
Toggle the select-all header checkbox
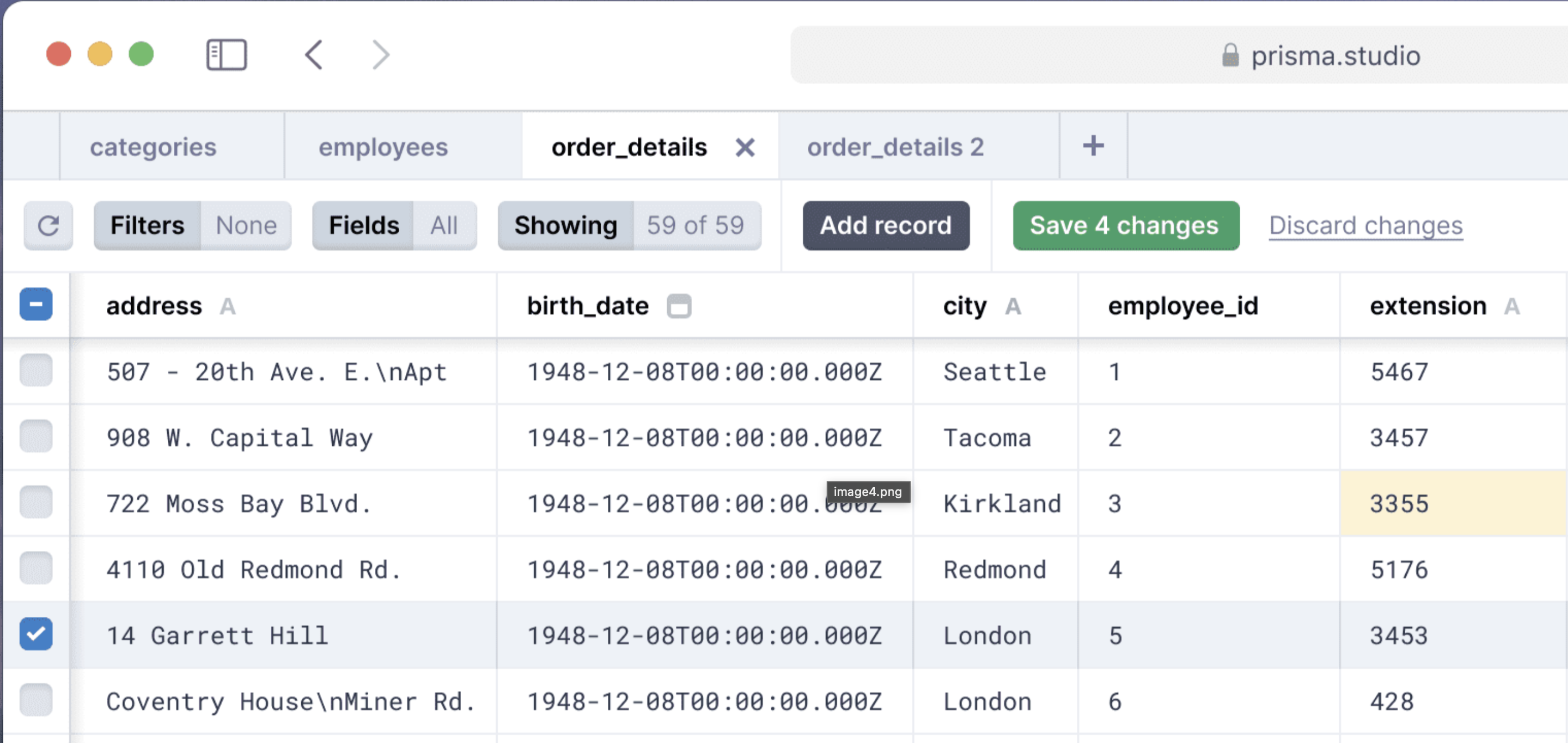[x=36, y=305]
